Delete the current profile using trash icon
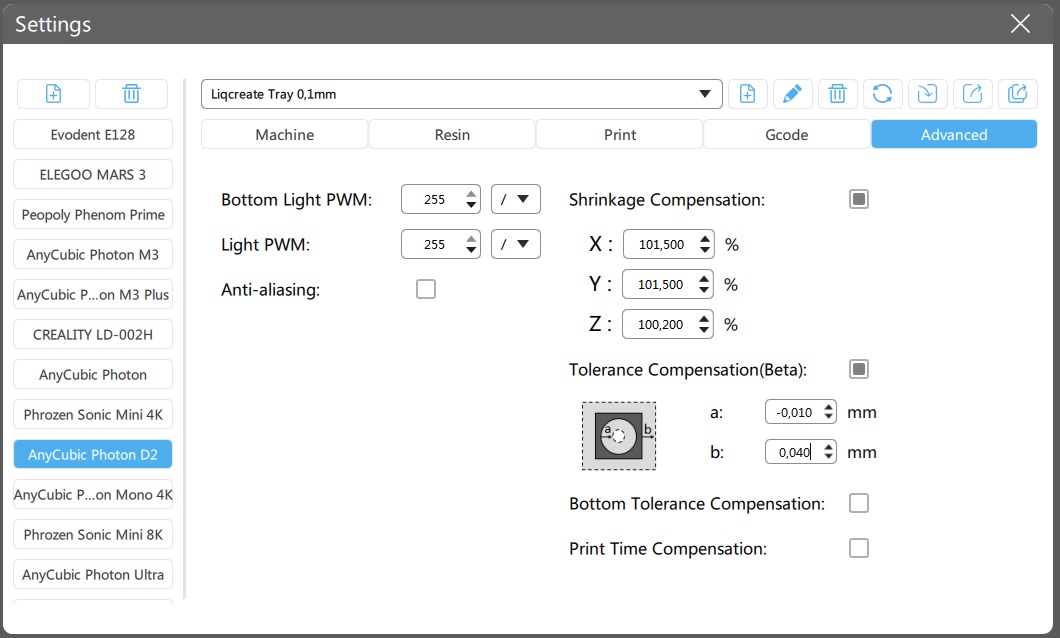Image resolution: width=1060 pixels, height=638 pixels. pos(837,94)
